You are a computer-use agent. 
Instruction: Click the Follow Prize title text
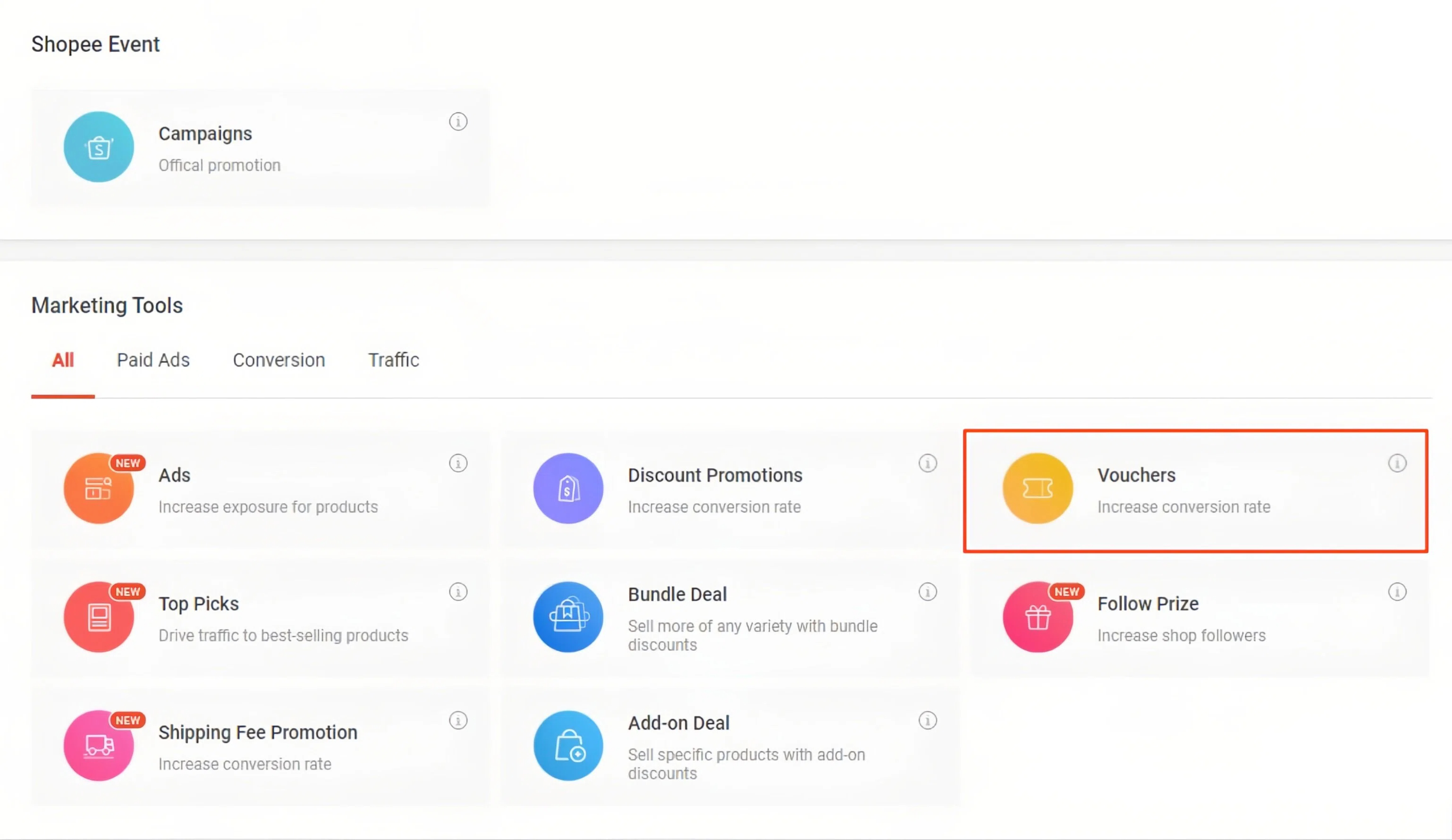pos(1148,604)
